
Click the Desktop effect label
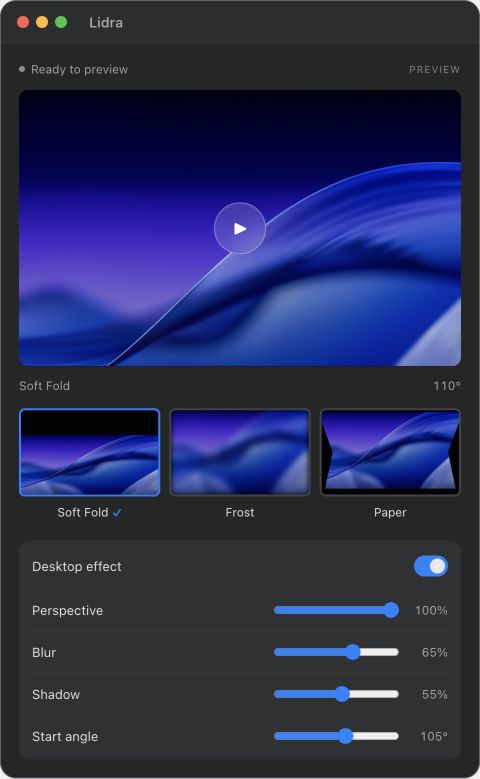tap(77, 566)
